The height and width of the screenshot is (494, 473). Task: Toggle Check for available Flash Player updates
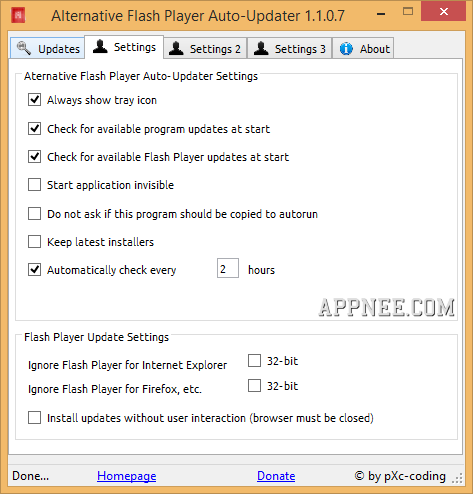[35, 157]
